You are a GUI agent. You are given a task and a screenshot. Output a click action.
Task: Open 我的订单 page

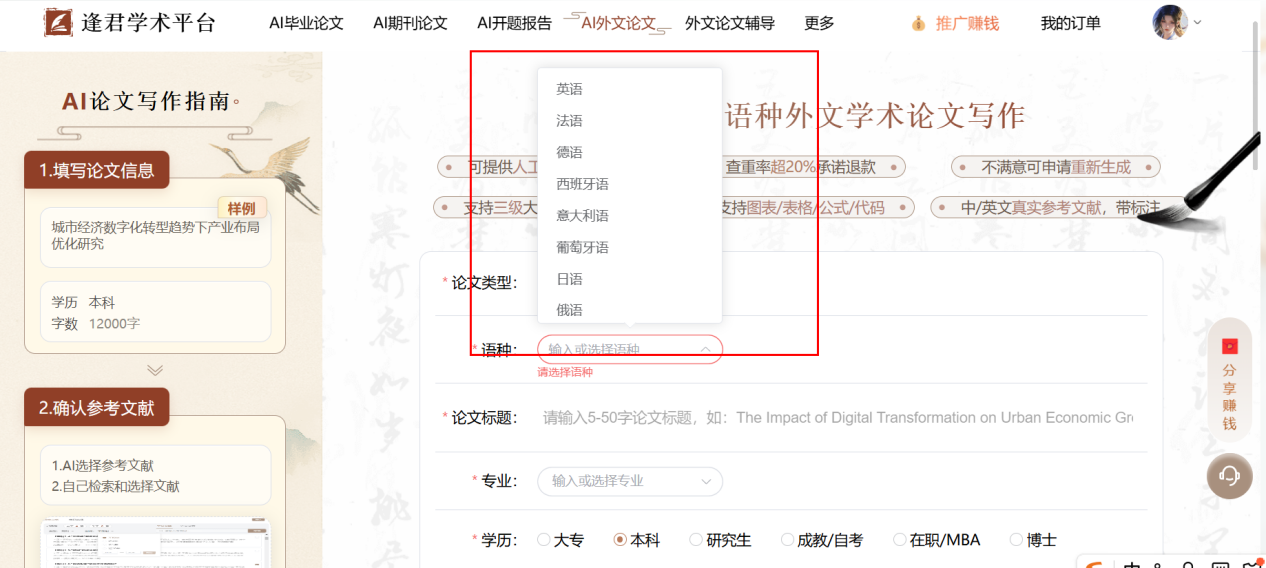pyautogui.click(x=1070, y=23)
